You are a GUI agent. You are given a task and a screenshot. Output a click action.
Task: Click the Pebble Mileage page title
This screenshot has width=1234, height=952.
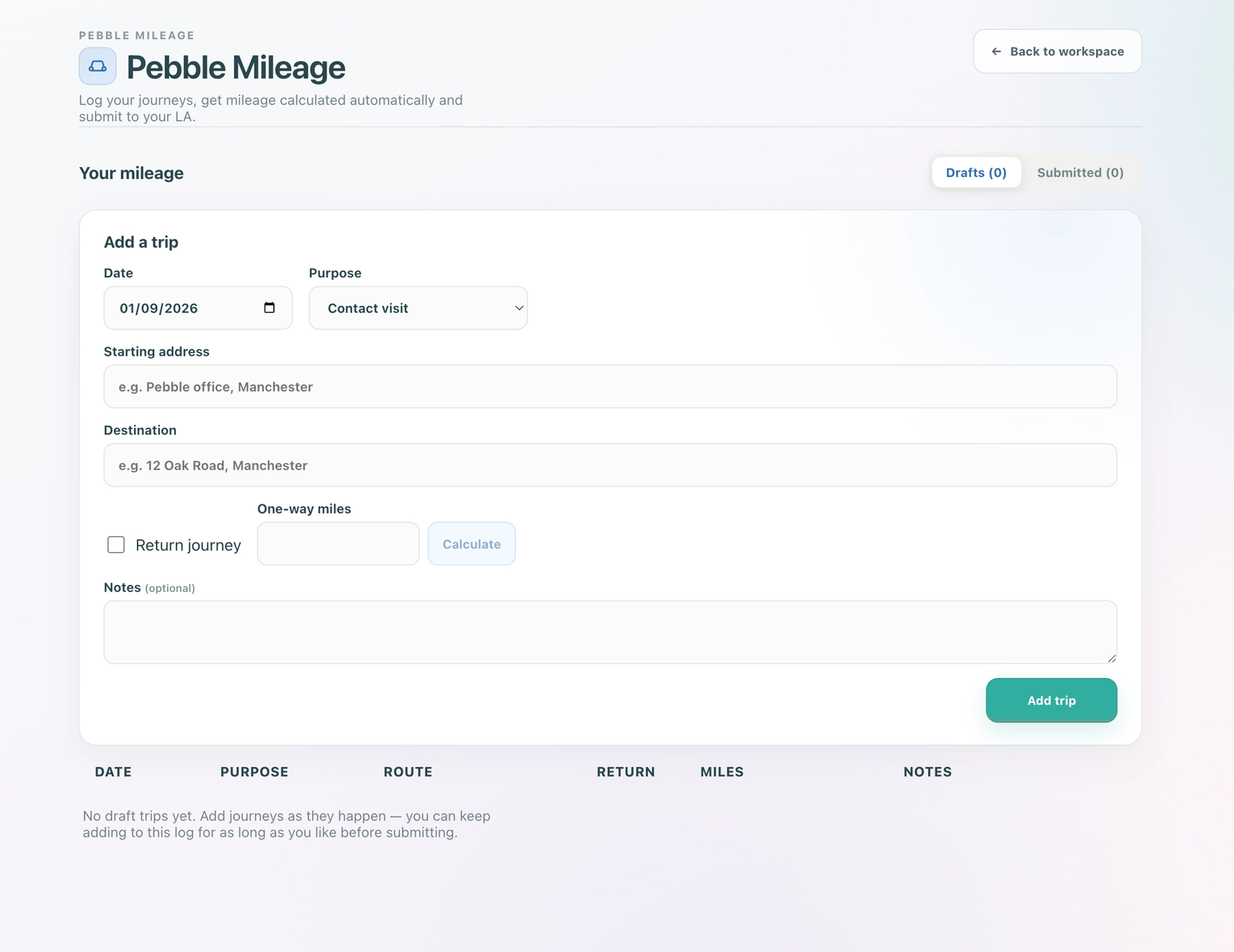pyautogui.click(x=236, y=67)
